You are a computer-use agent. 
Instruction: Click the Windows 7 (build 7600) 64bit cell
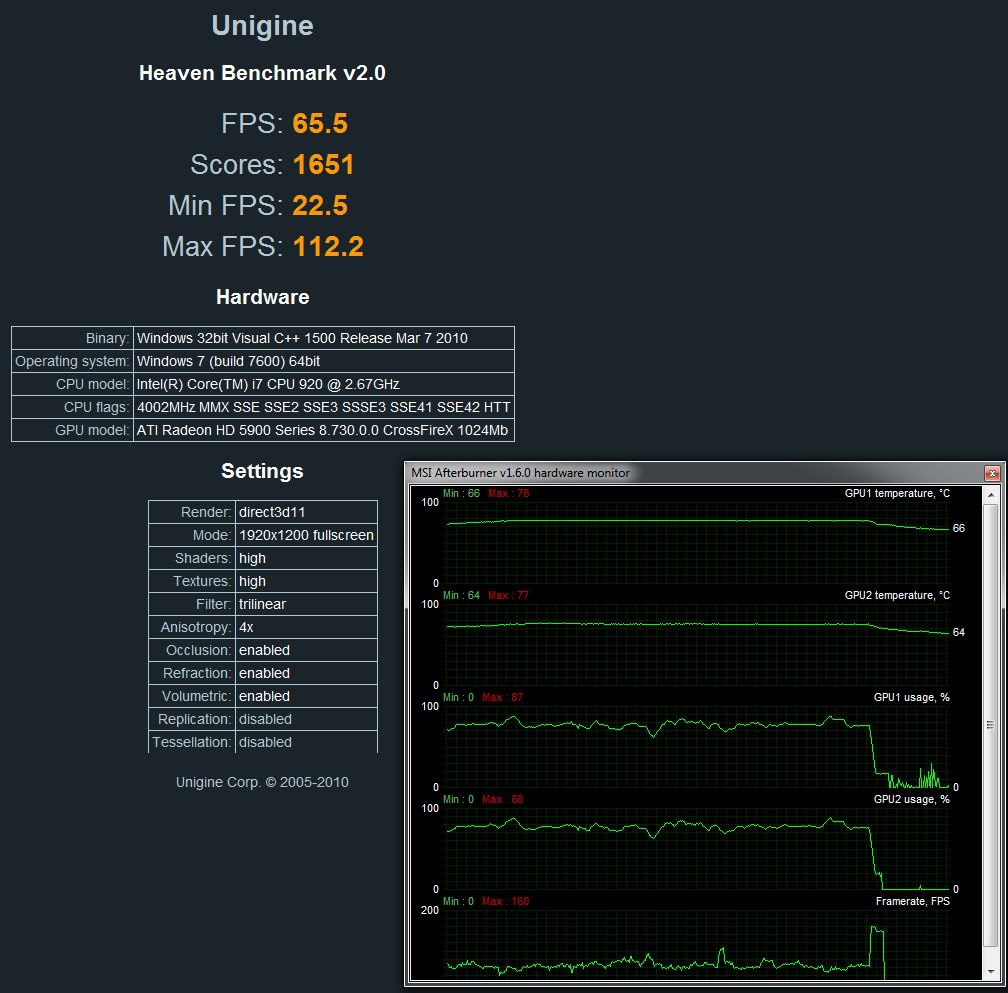(x=323, y=361)
